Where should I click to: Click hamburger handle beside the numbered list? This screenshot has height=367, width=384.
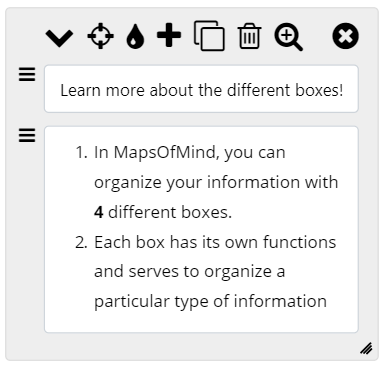point(27,135)
